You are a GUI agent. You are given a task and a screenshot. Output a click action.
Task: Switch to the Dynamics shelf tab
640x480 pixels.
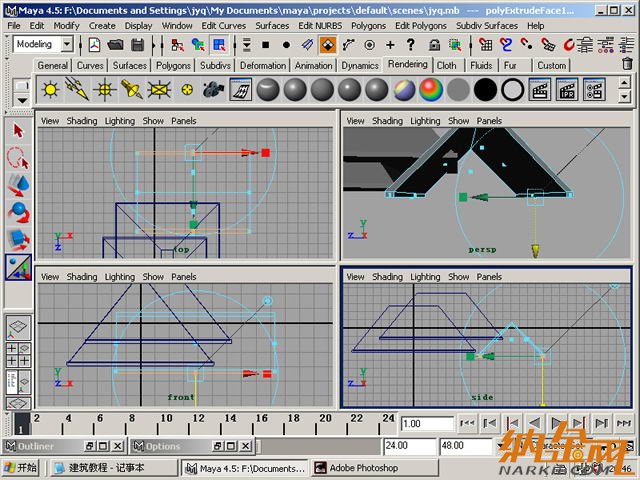(359, 65)
